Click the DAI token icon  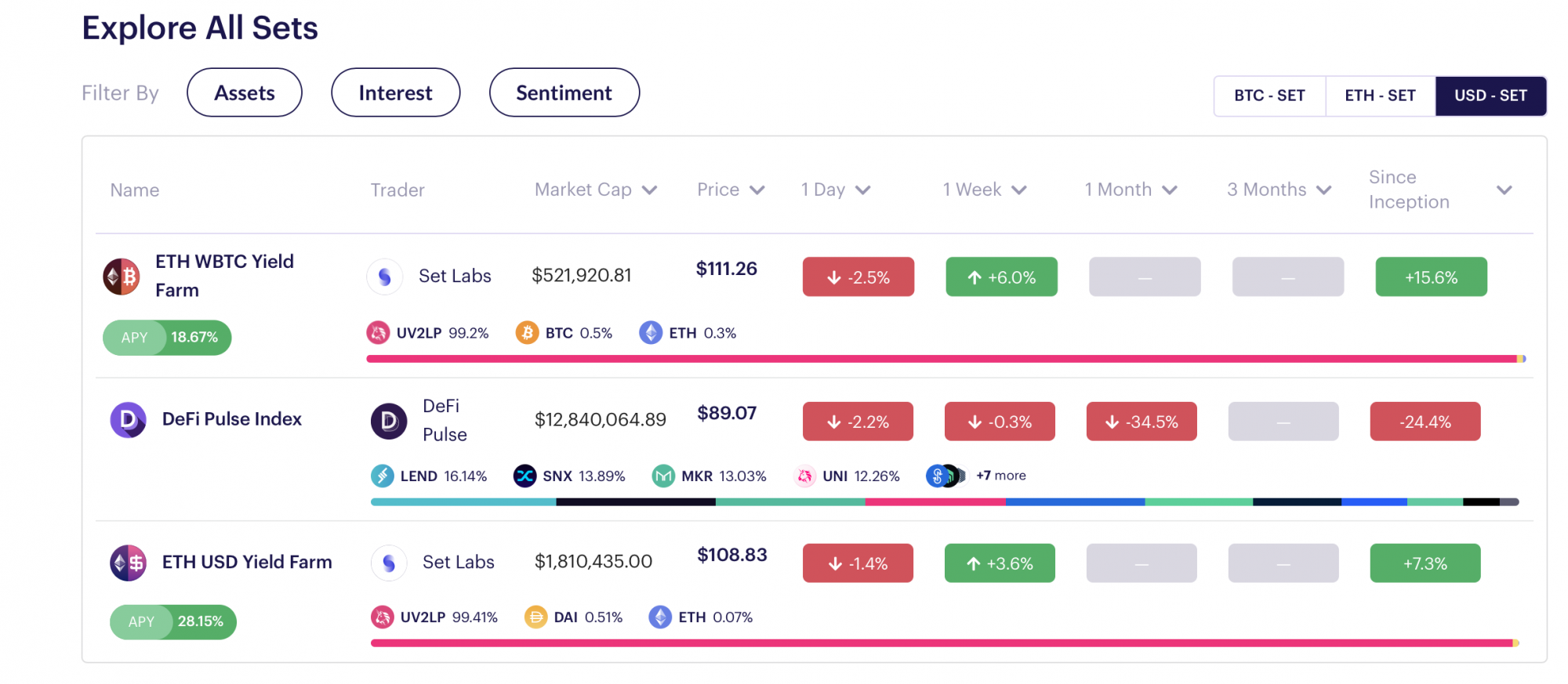coord(535,617)
